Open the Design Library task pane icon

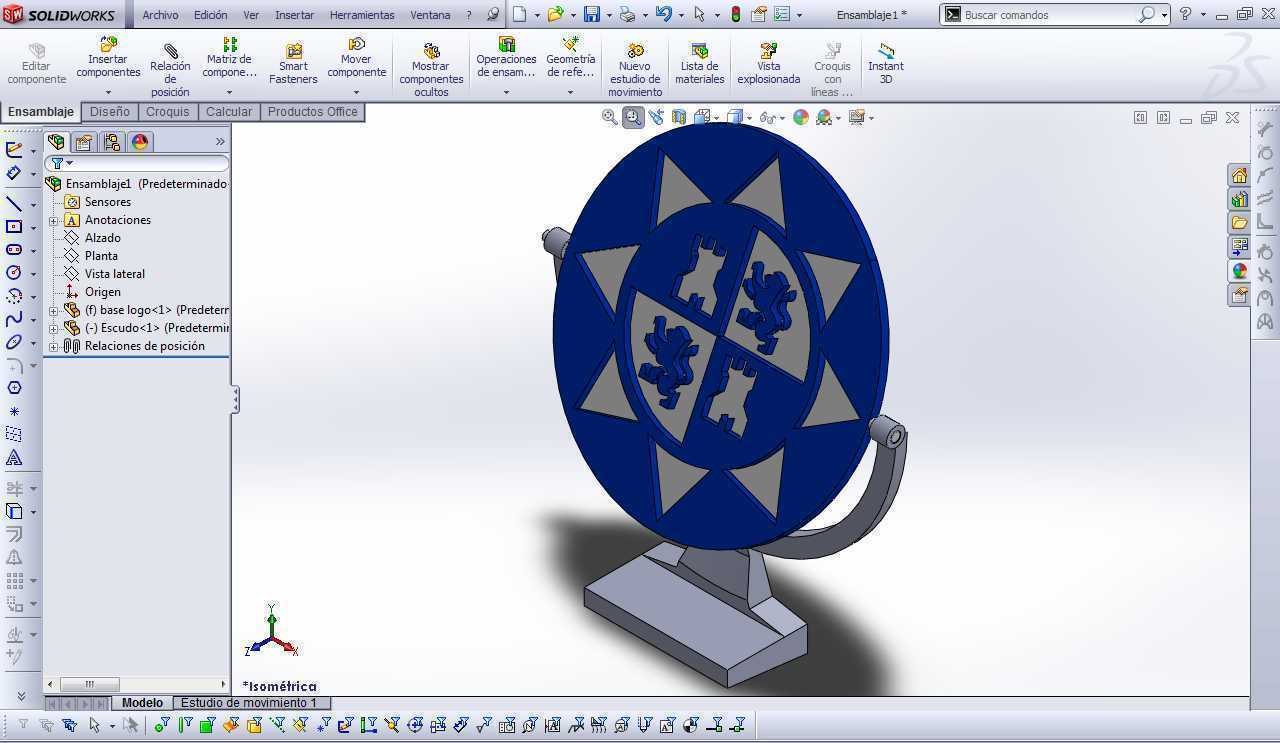pyautogui.click(x=1239, y=199)
